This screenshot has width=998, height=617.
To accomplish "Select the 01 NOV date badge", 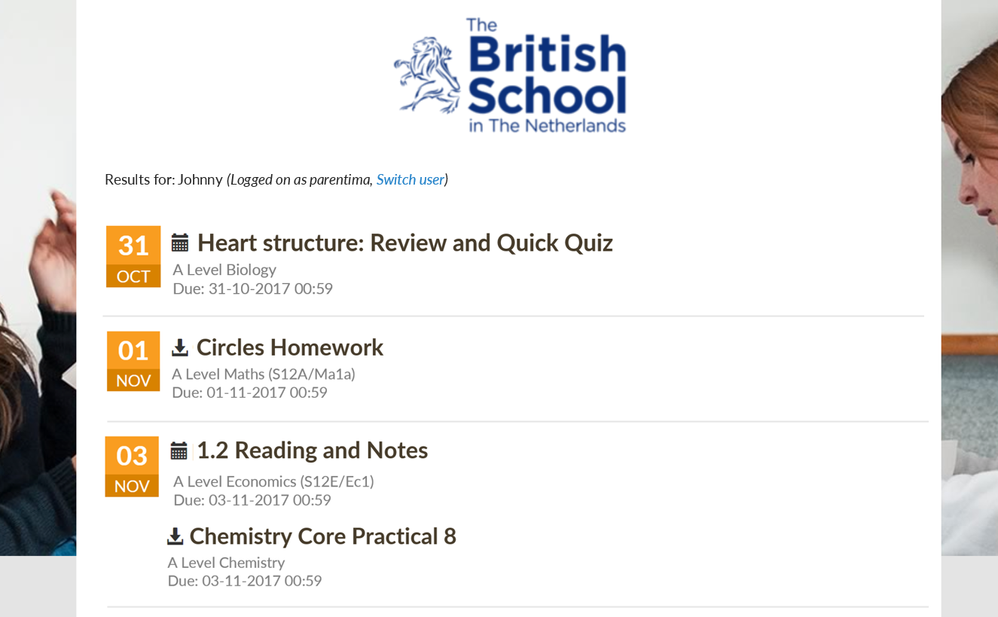I will (133, 362).
